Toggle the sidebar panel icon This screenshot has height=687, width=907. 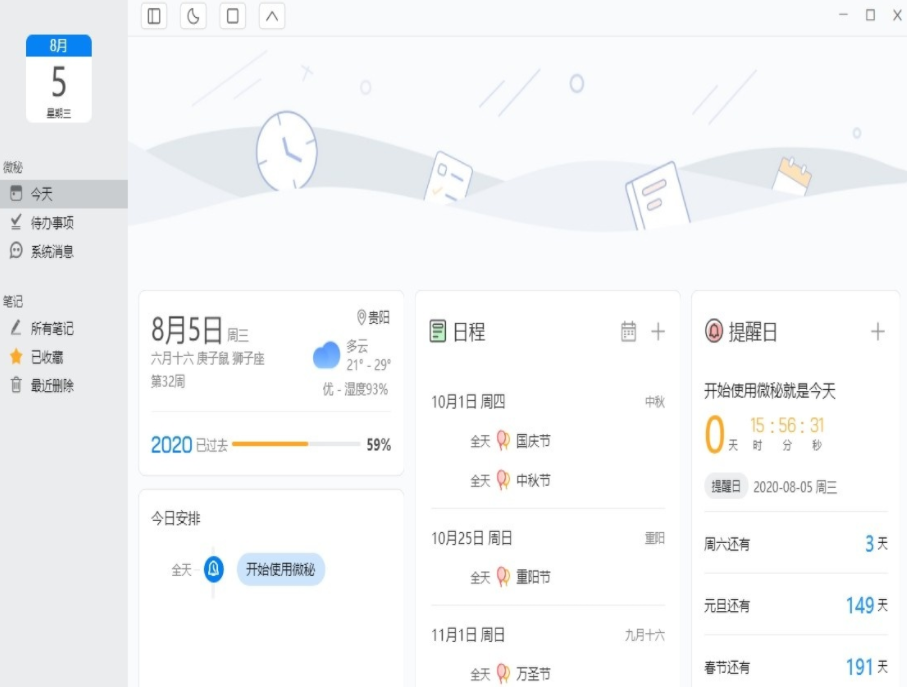click(x=154, y=16)
